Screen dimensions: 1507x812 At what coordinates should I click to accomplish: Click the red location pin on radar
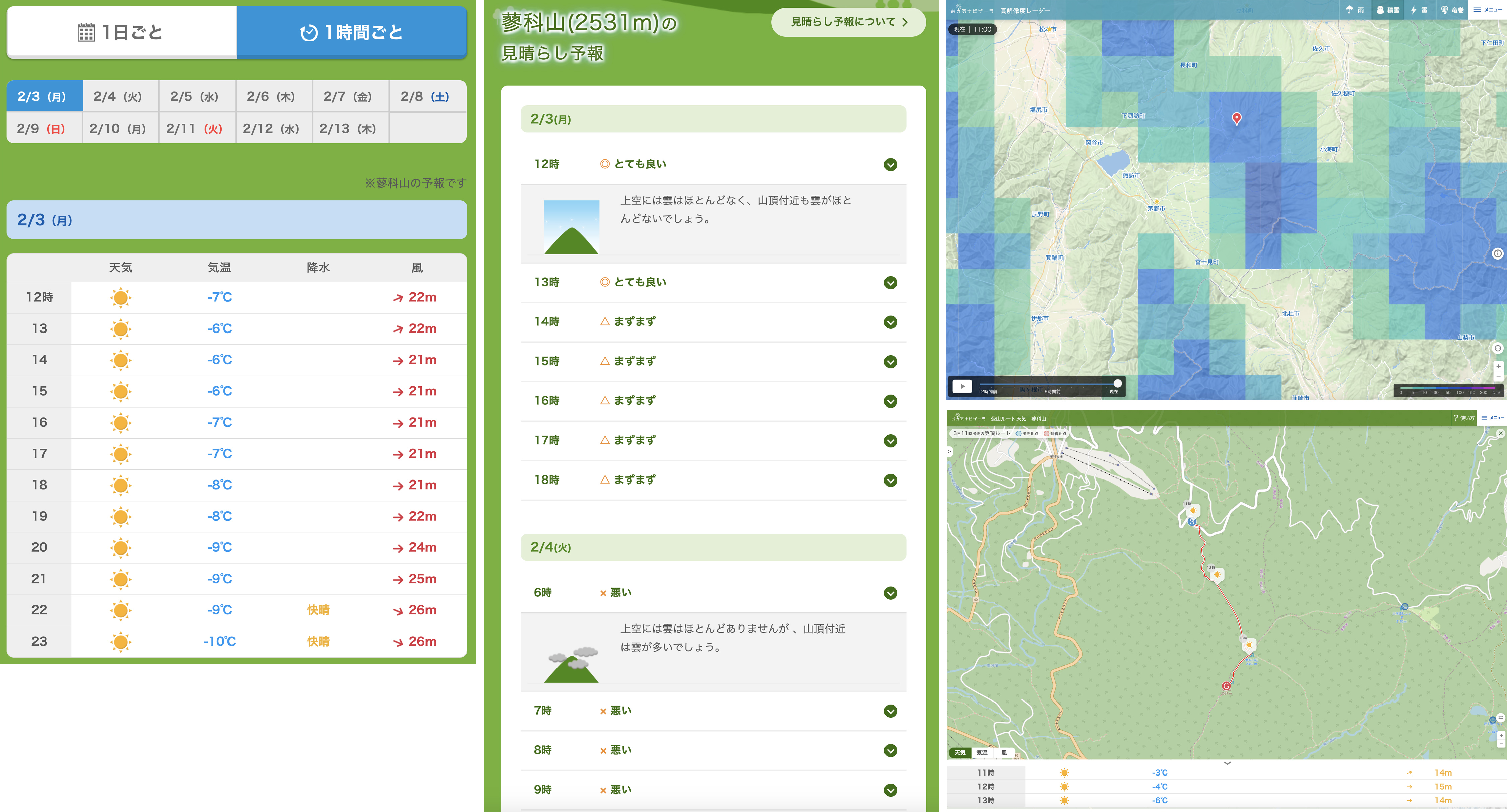(x=1236, y=118)
